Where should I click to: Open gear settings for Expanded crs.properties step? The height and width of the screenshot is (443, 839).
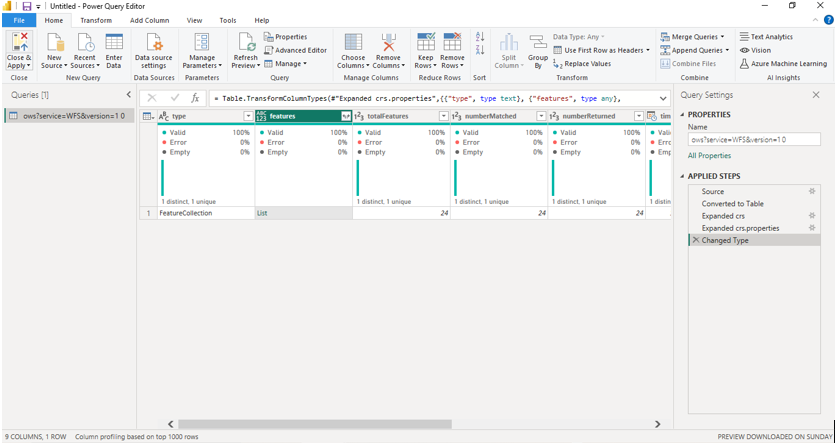pyautogui.click(x=812, y=228)
